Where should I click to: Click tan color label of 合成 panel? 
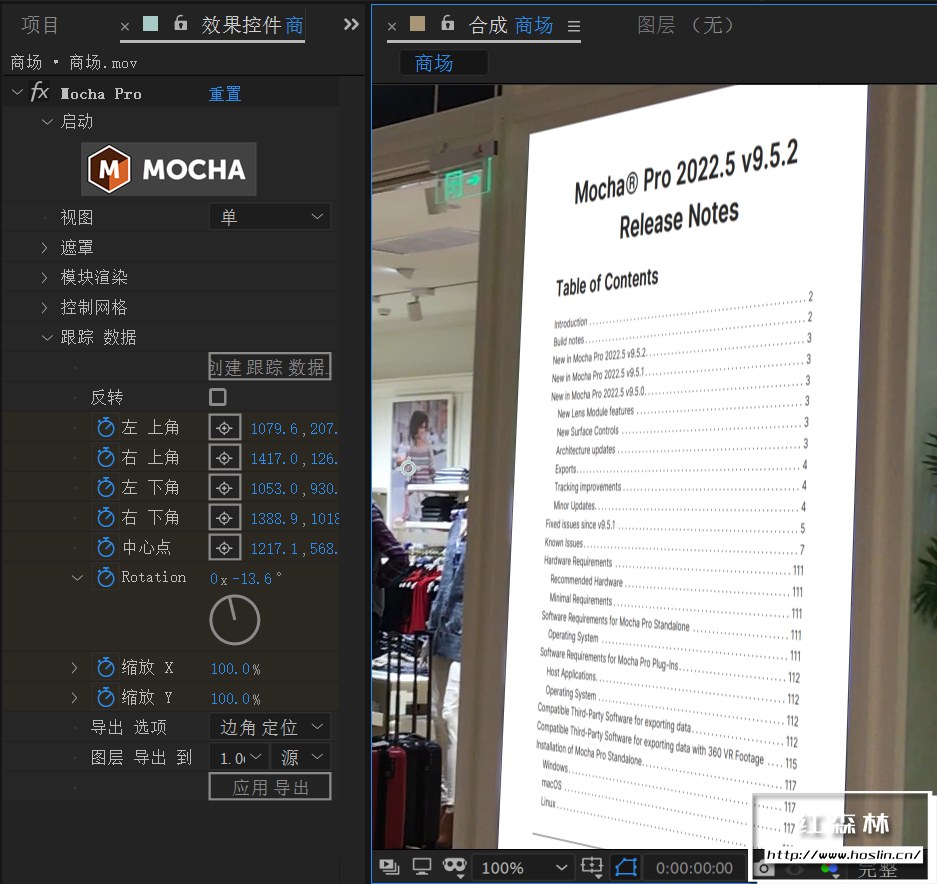coord(417,23)
